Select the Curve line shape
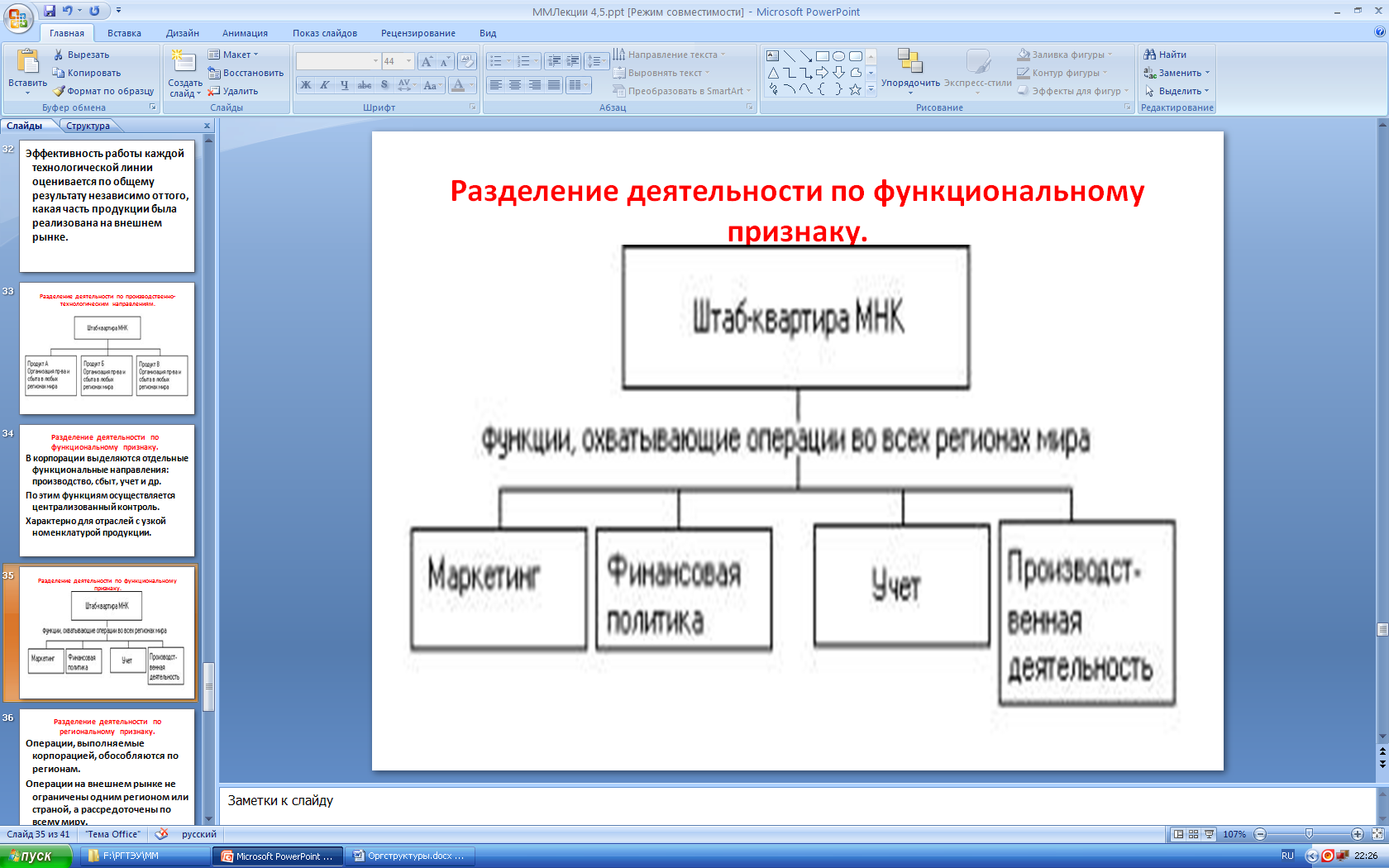Image resolution: width=1389 pixels, height=868 pixels. coord(806,89)
